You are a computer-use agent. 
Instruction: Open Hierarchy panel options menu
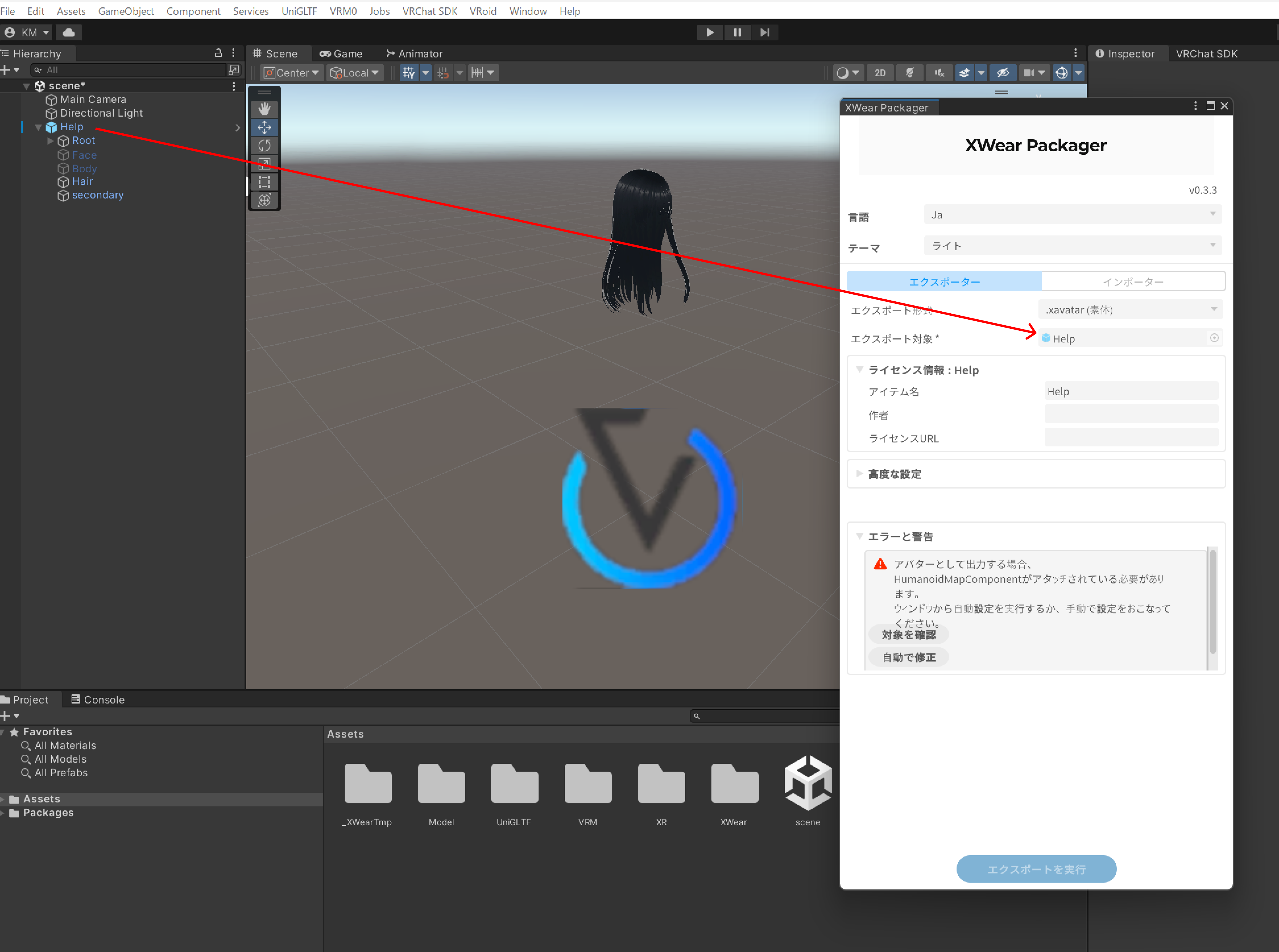tap(233, 53)
